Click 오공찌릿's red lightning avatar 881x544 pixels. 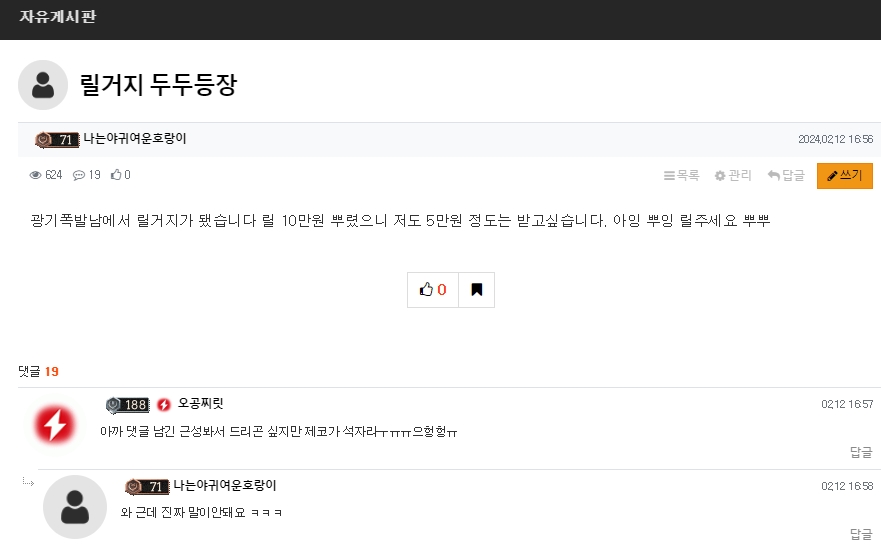[55, 424]
